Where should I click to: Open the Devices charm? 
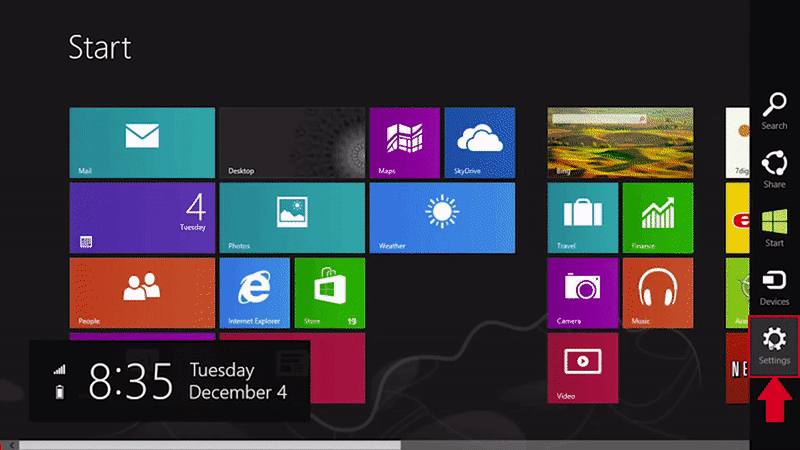(774, 287)
